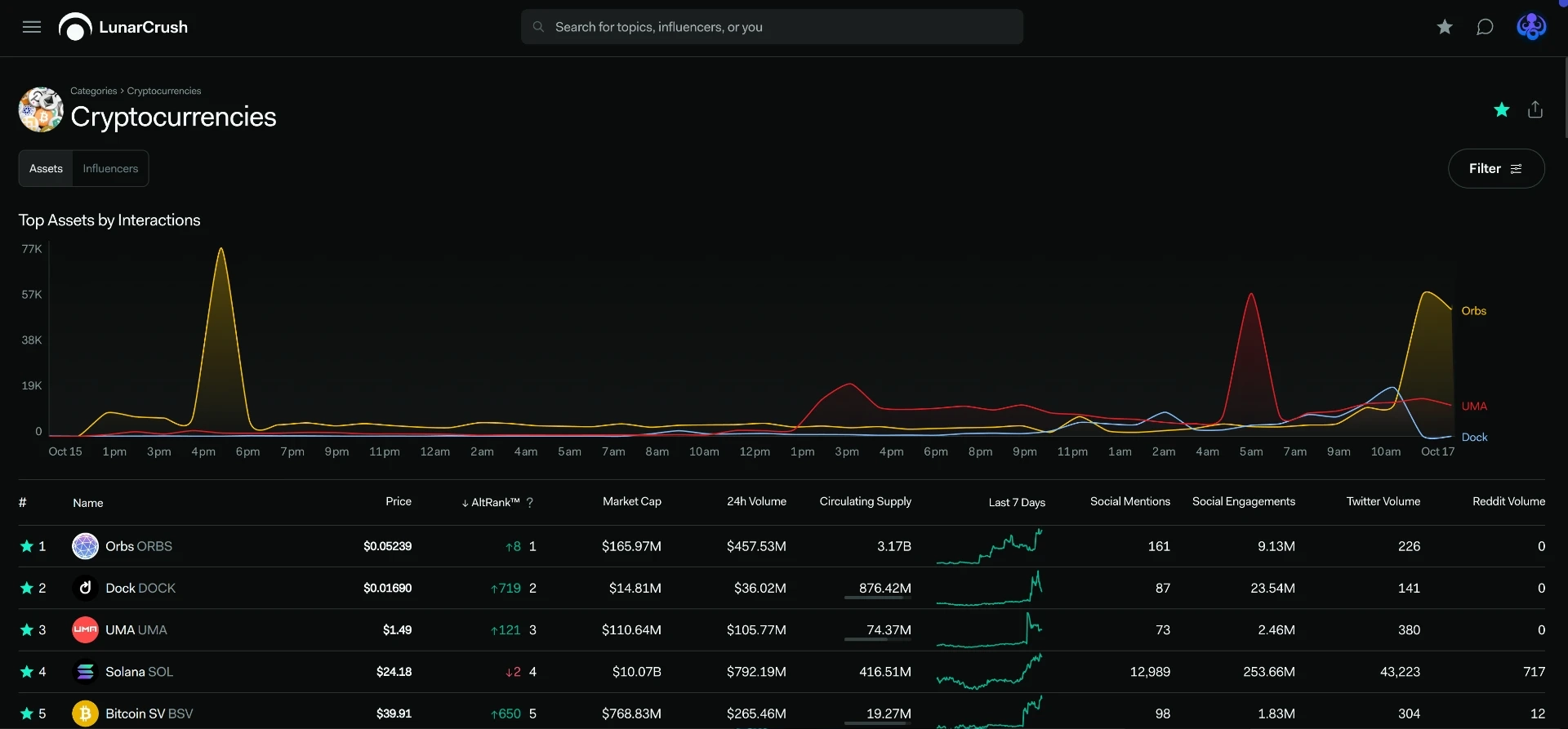
Task: Open the user profile avatar
Action: click(1531, 27)
